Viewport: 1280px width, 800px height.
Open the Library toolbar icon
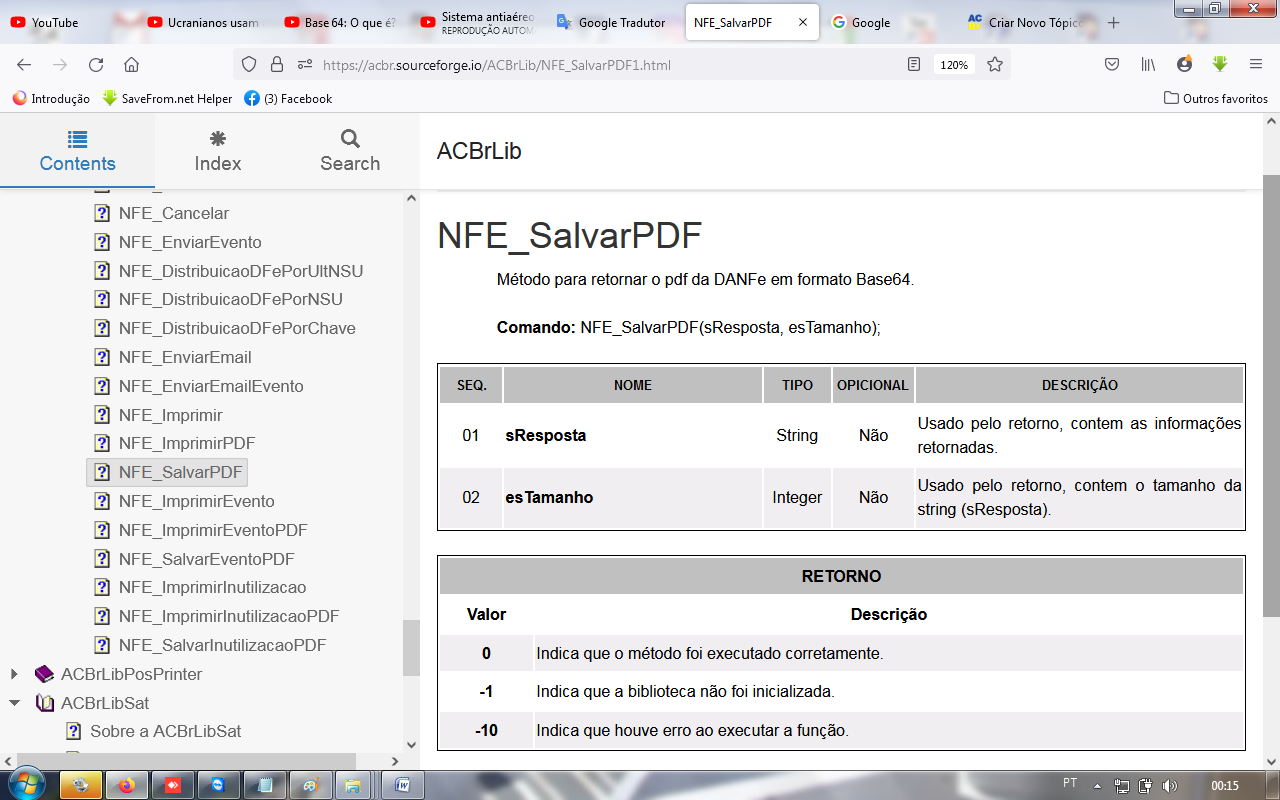tap(1148, 65)
